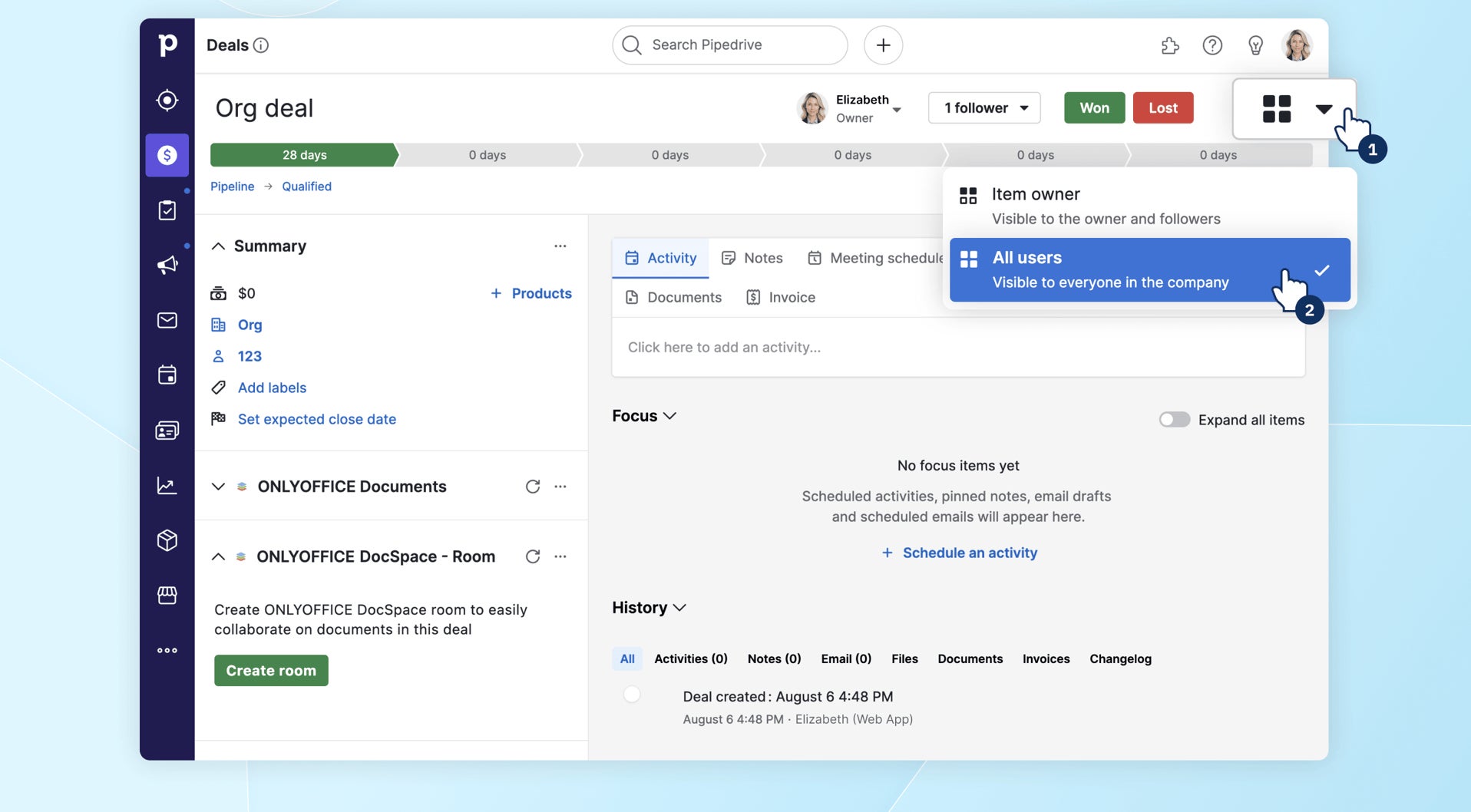Viewport: 1471px width, 812px height.
Task: Mark the deal as Lost
Action: coord(1162,108)
